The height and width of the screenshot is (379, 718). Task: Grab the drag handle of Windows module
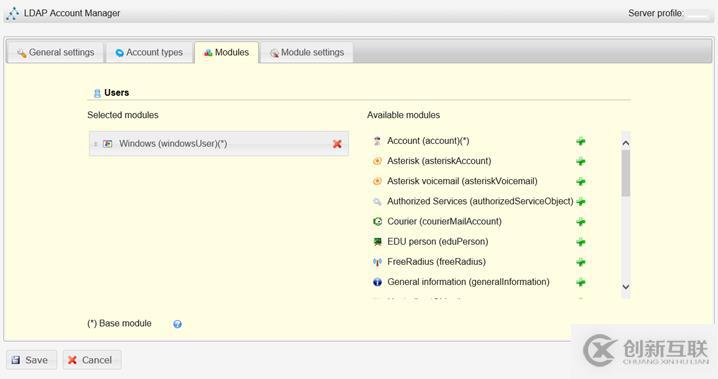tap(95, 144)
